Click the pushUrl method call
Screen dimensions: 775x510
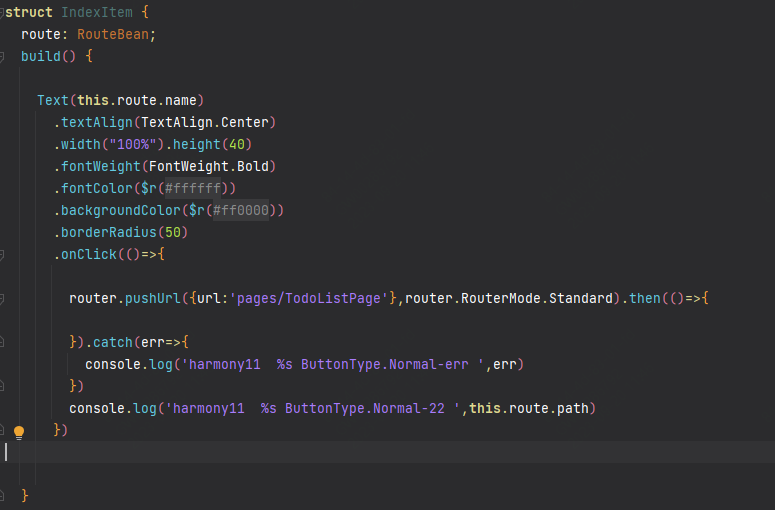click(x=153, y=298)
